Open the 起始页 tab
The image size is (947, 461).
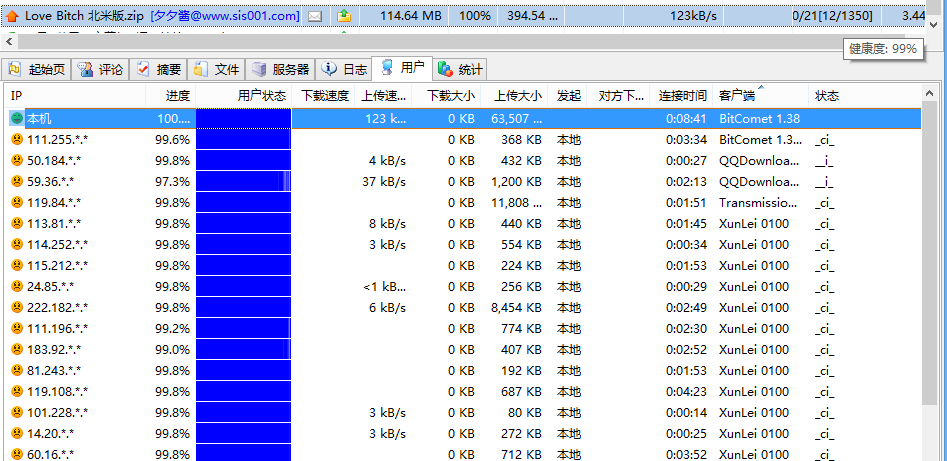coord(36,69)
